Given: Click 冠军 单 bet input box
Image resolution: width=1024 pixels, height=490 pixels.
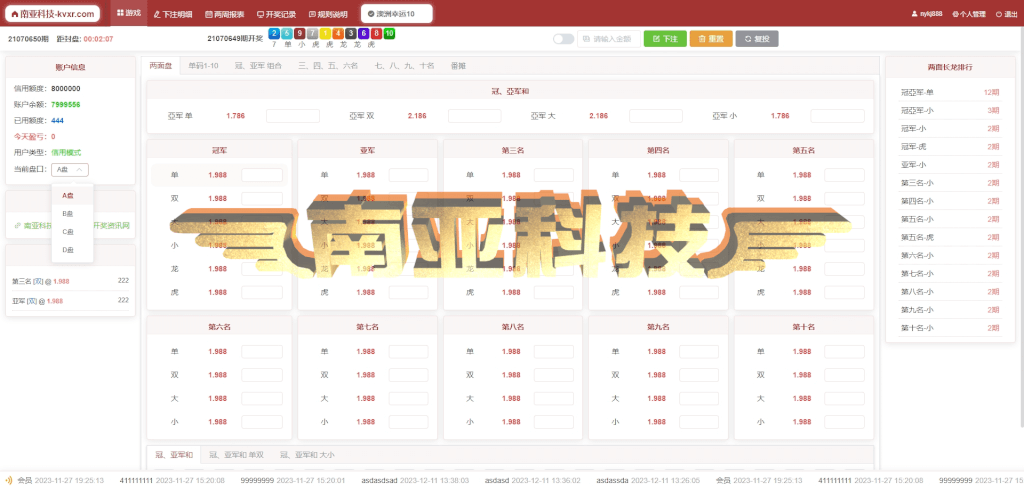Looking at the screenshot, I should [x=262, y=175].
